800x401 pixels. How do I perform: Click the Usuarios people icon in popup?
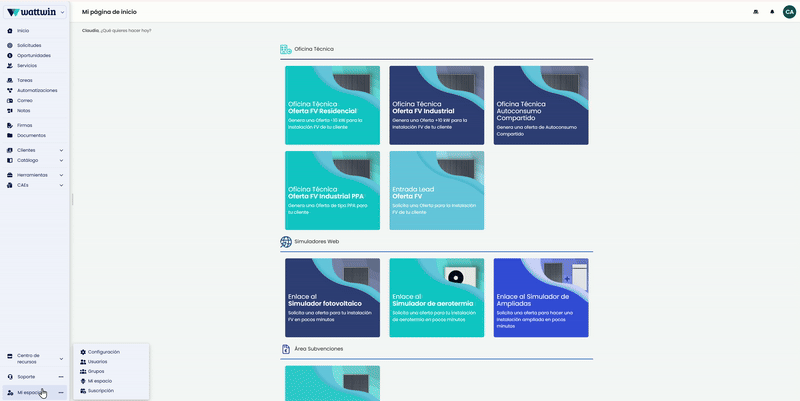83,362
